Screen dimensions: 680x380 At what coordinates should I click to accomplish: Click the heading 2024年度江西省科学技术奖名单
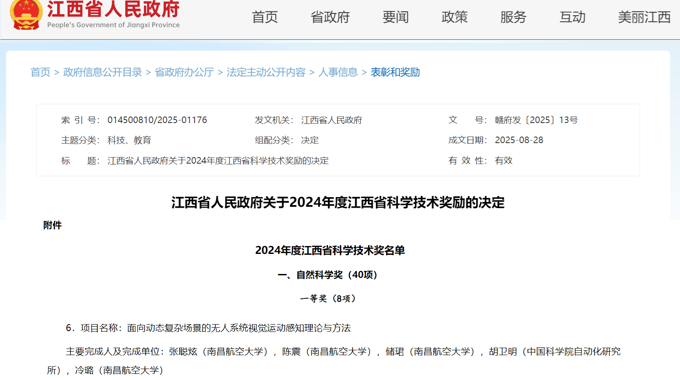(330, 250)
